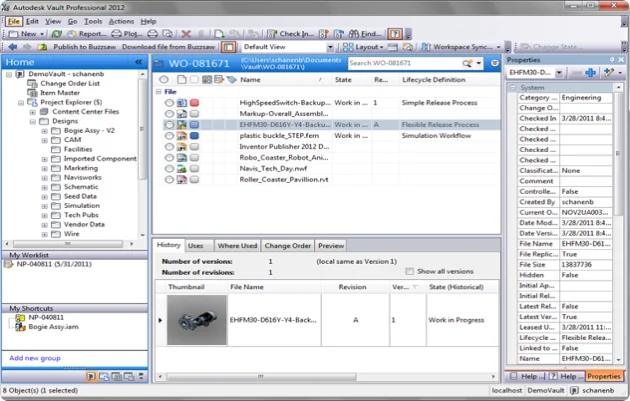Switch to the Preview tab
Image resolution: width=630 pixels, height=401 pixels.
331,246
